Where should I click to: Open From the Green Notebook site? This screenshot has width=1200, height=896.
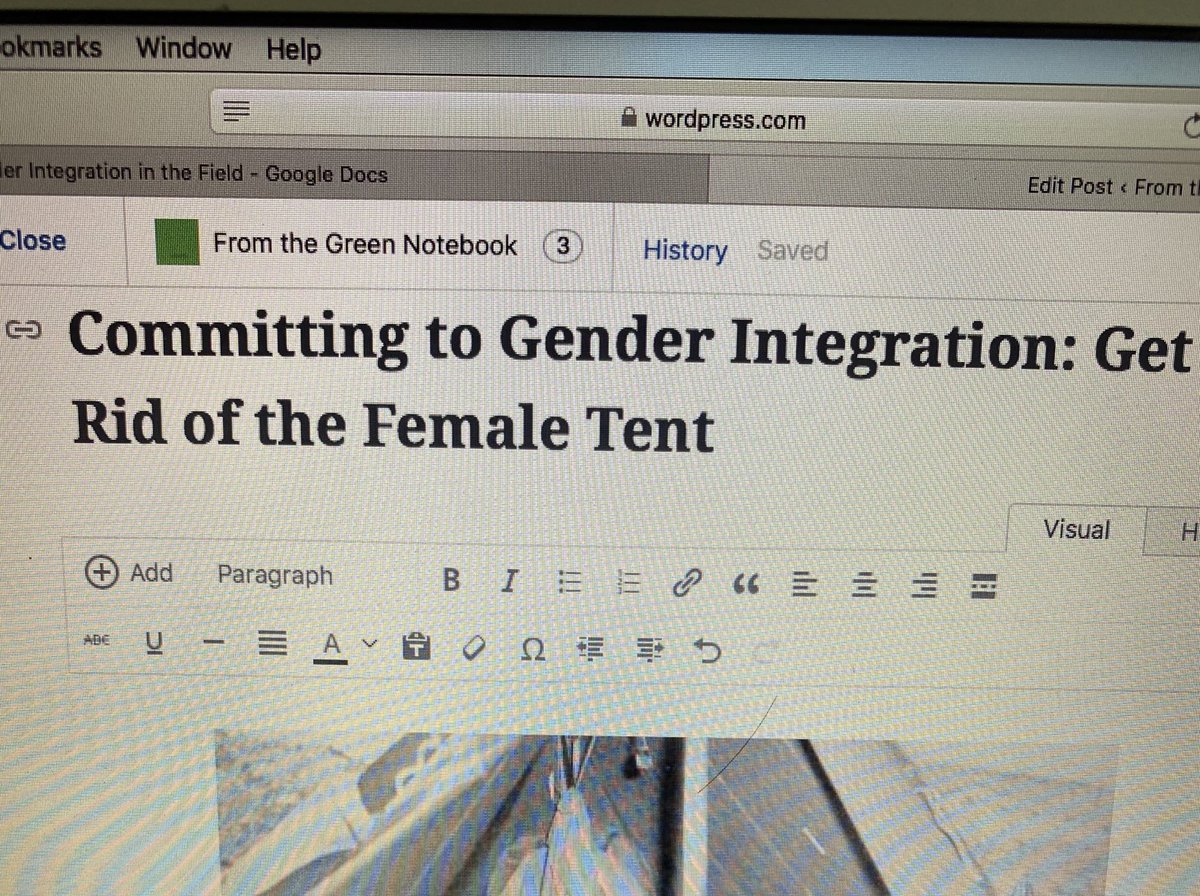pyautogui.click(x=365, y=245)
